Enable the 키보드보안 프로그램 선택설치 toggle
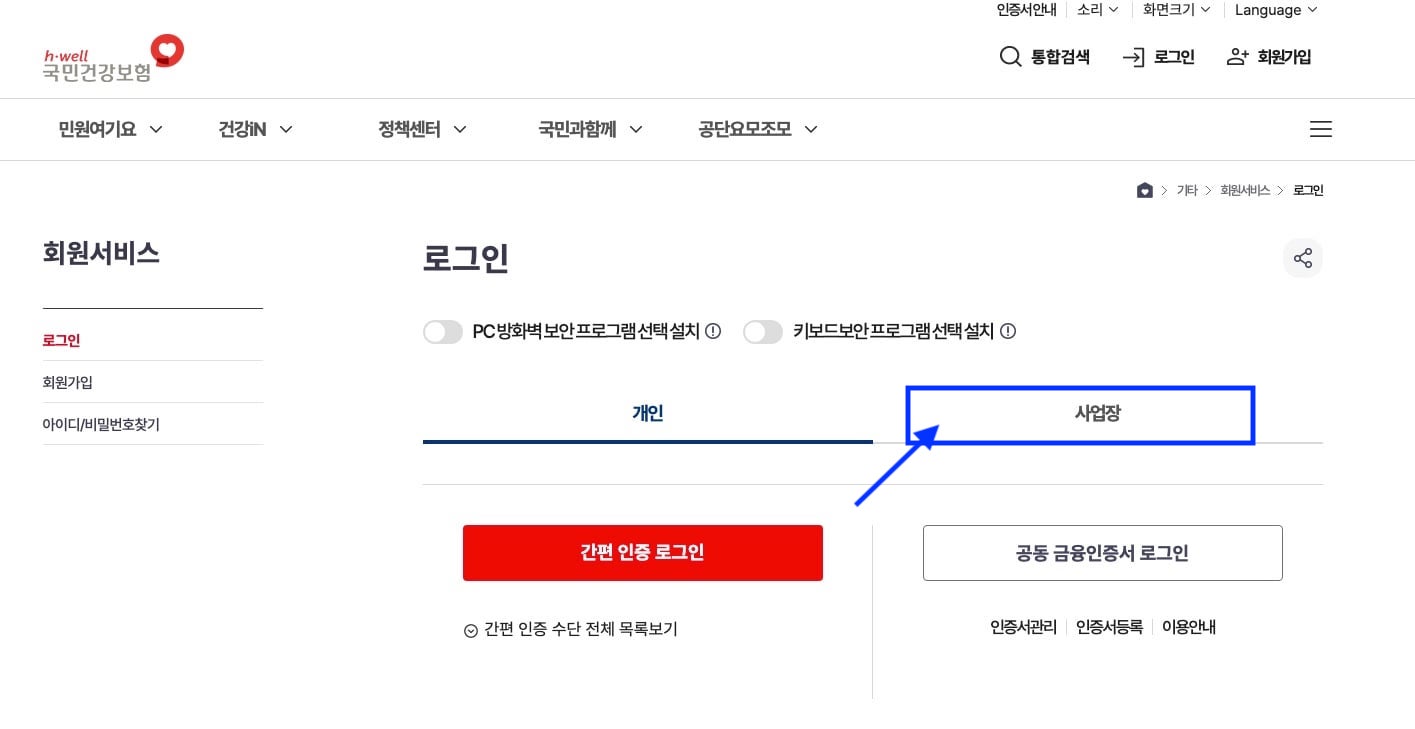This screenshot has height=729, width=1415. (763, 331)
